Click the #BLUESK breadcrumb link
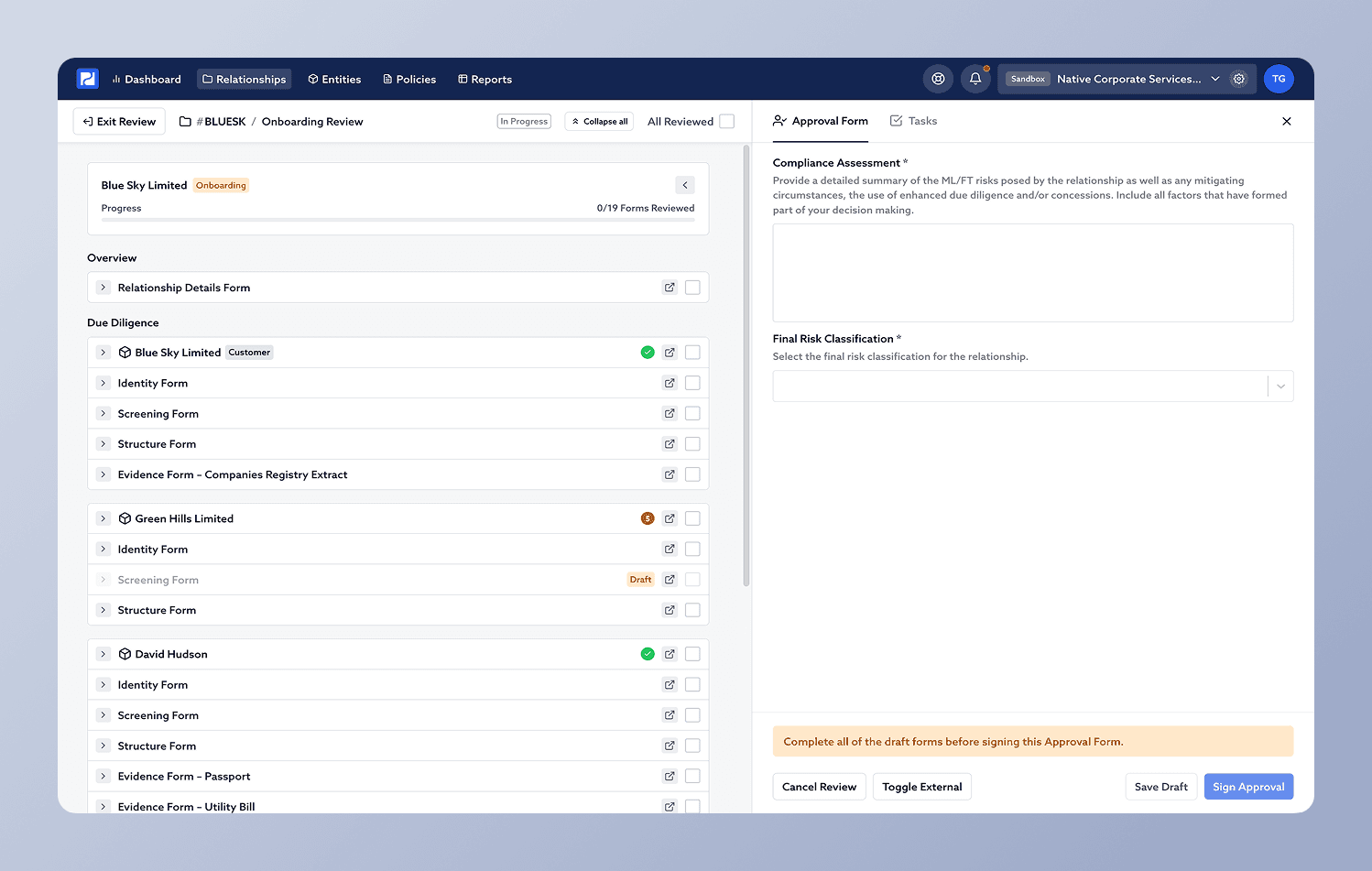The image size is (1372, 871). pyautogui.click(x=222, y=122)
